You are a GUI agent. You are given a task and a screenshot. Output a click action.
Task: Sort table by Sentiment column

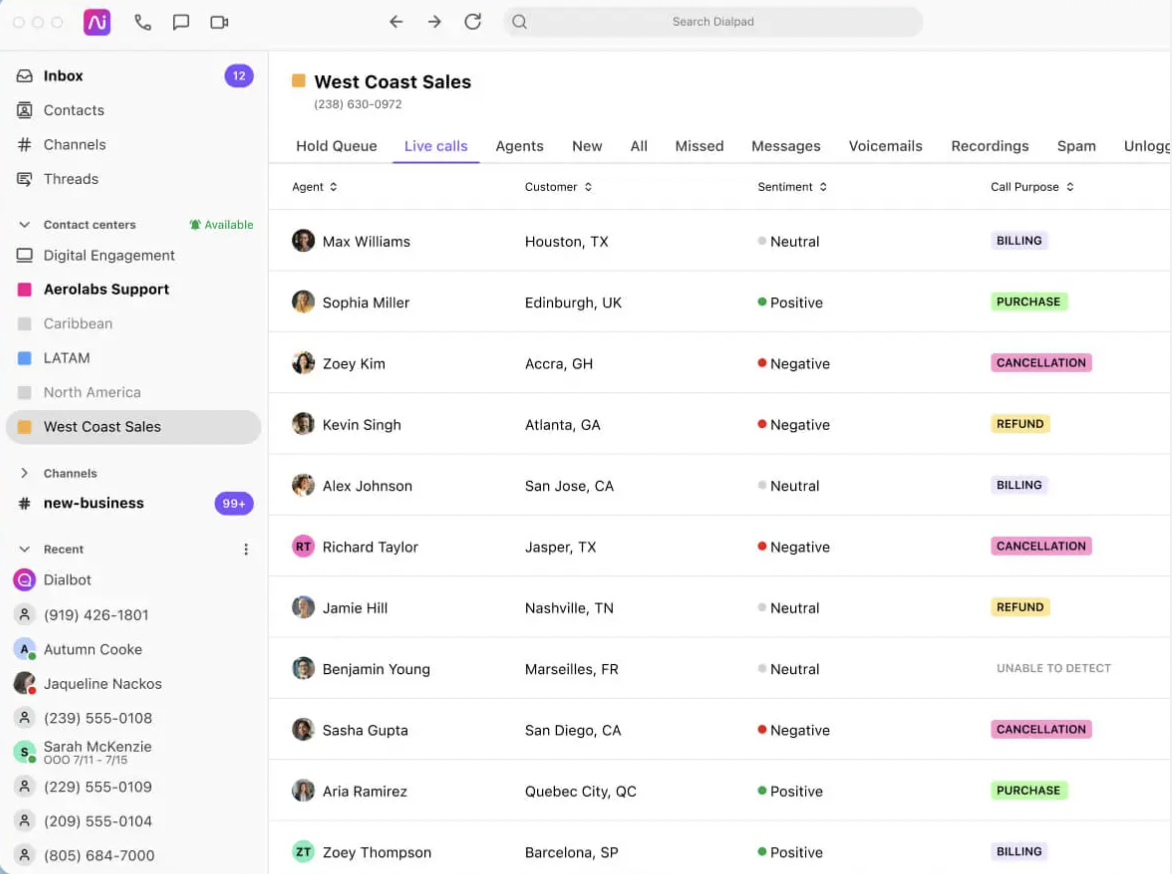coord(792,187)
